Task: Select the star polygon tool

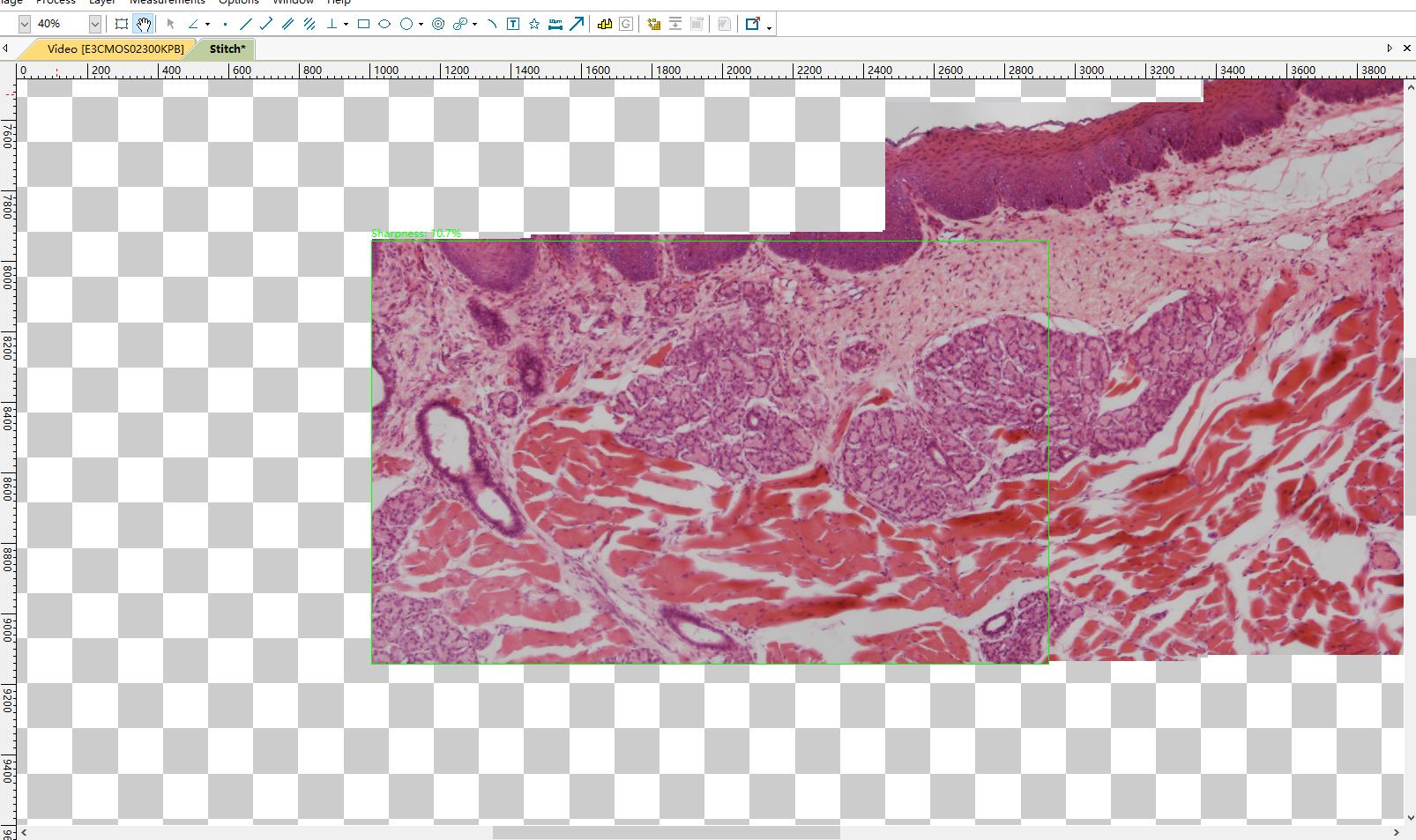Action: pos(534,25)
